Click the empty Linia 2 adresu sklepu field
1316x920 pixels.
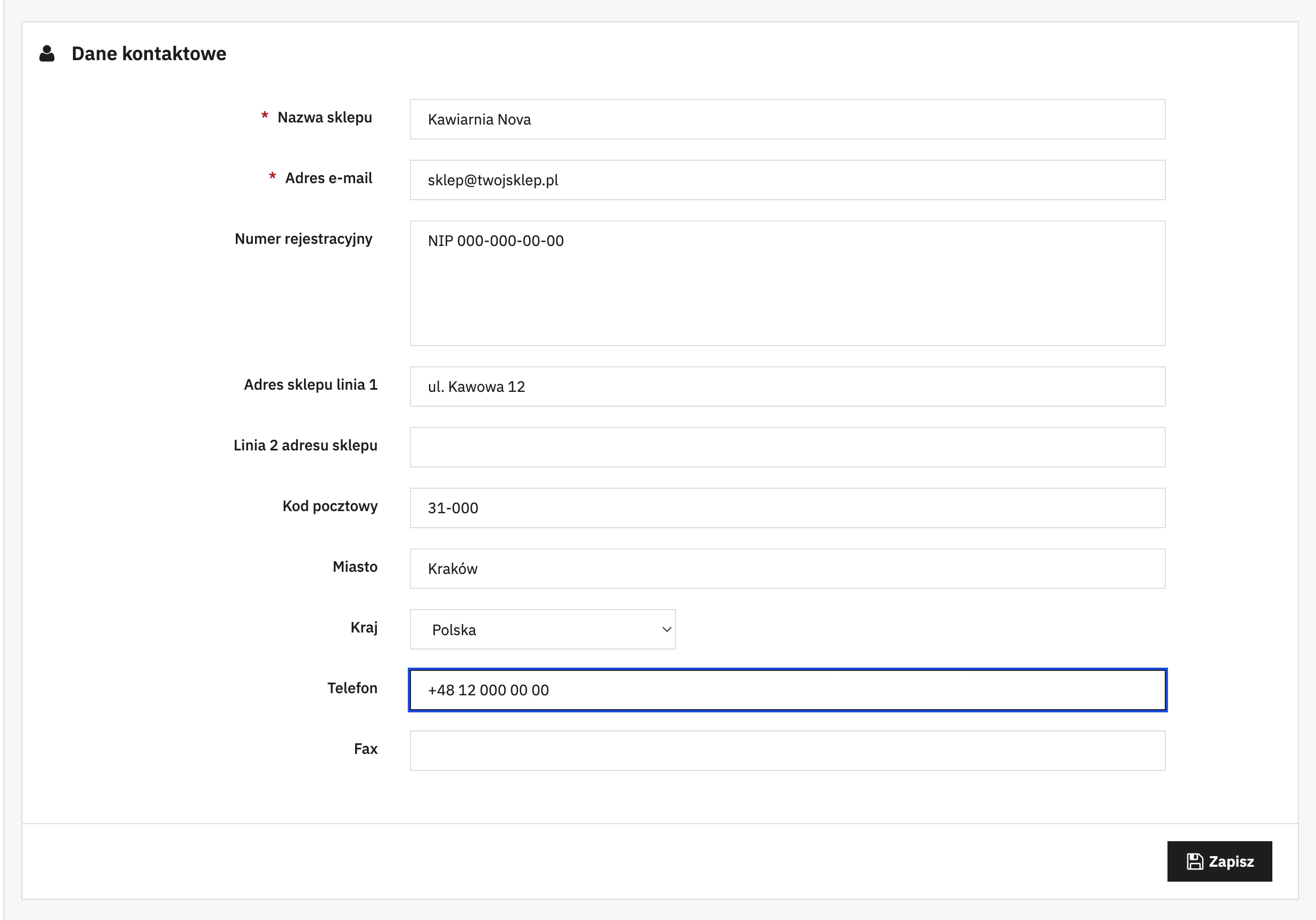(787, 447)
